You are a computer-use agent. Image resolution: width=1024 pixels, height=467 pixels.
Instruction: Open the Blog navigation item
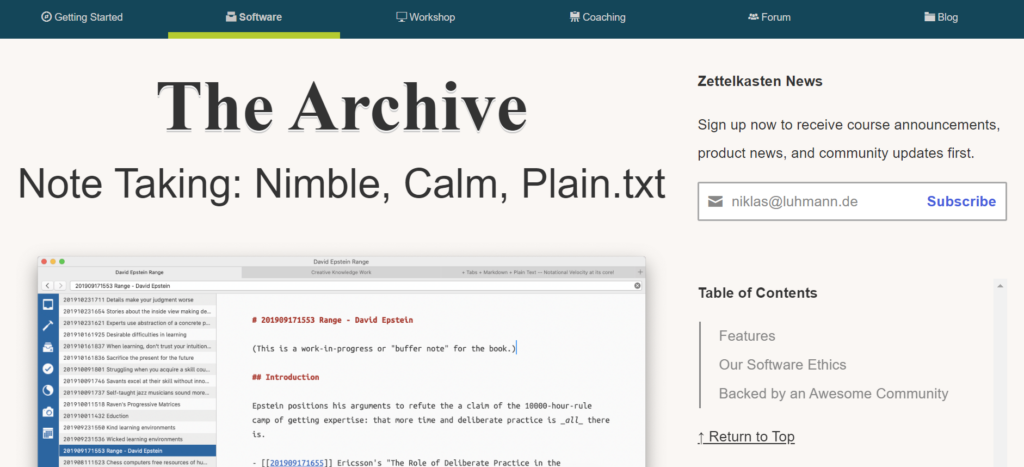pyautogui.click(x=941, y=17)
